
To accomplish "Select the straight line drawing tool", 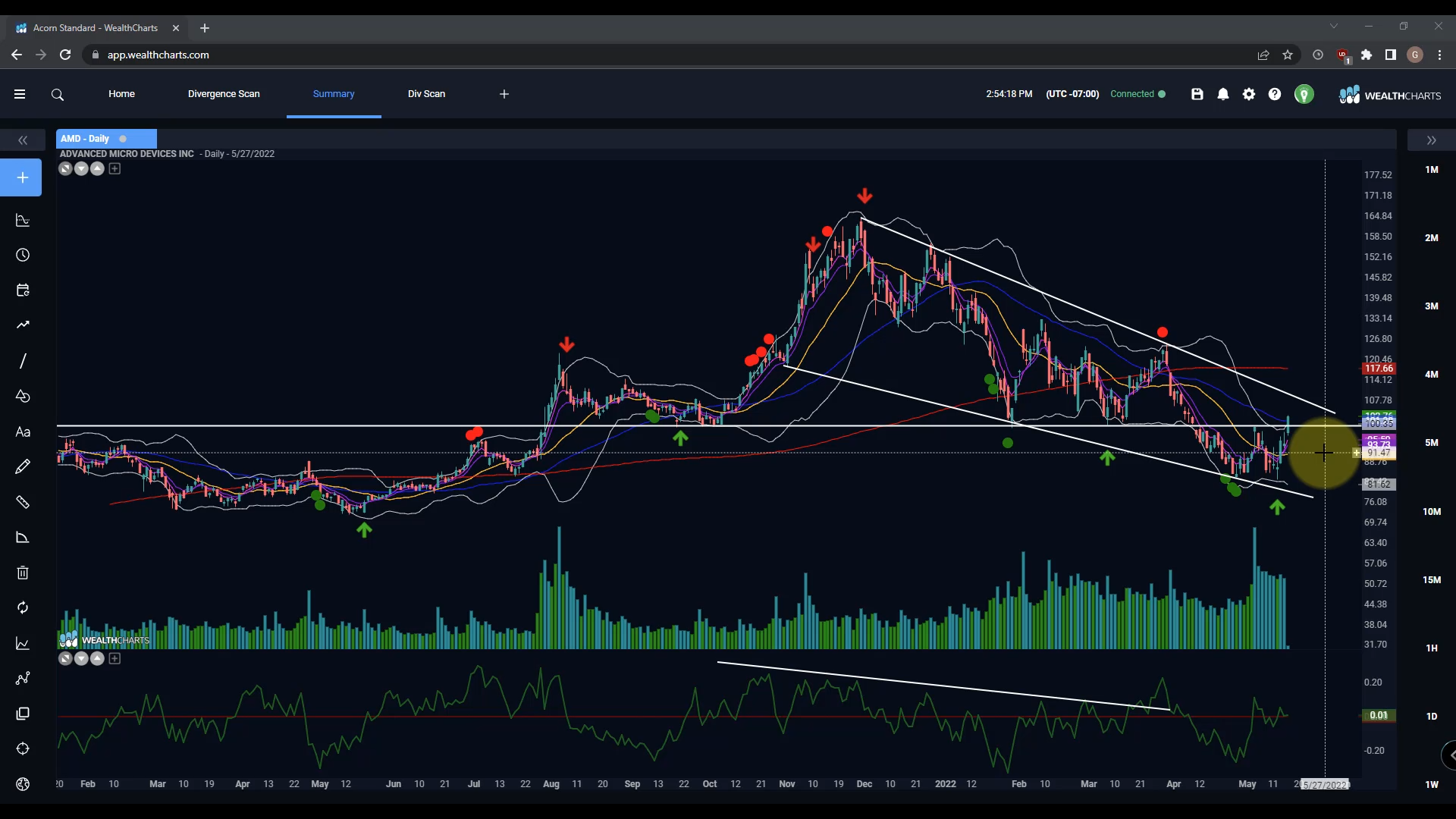I will tap(23, 361).
